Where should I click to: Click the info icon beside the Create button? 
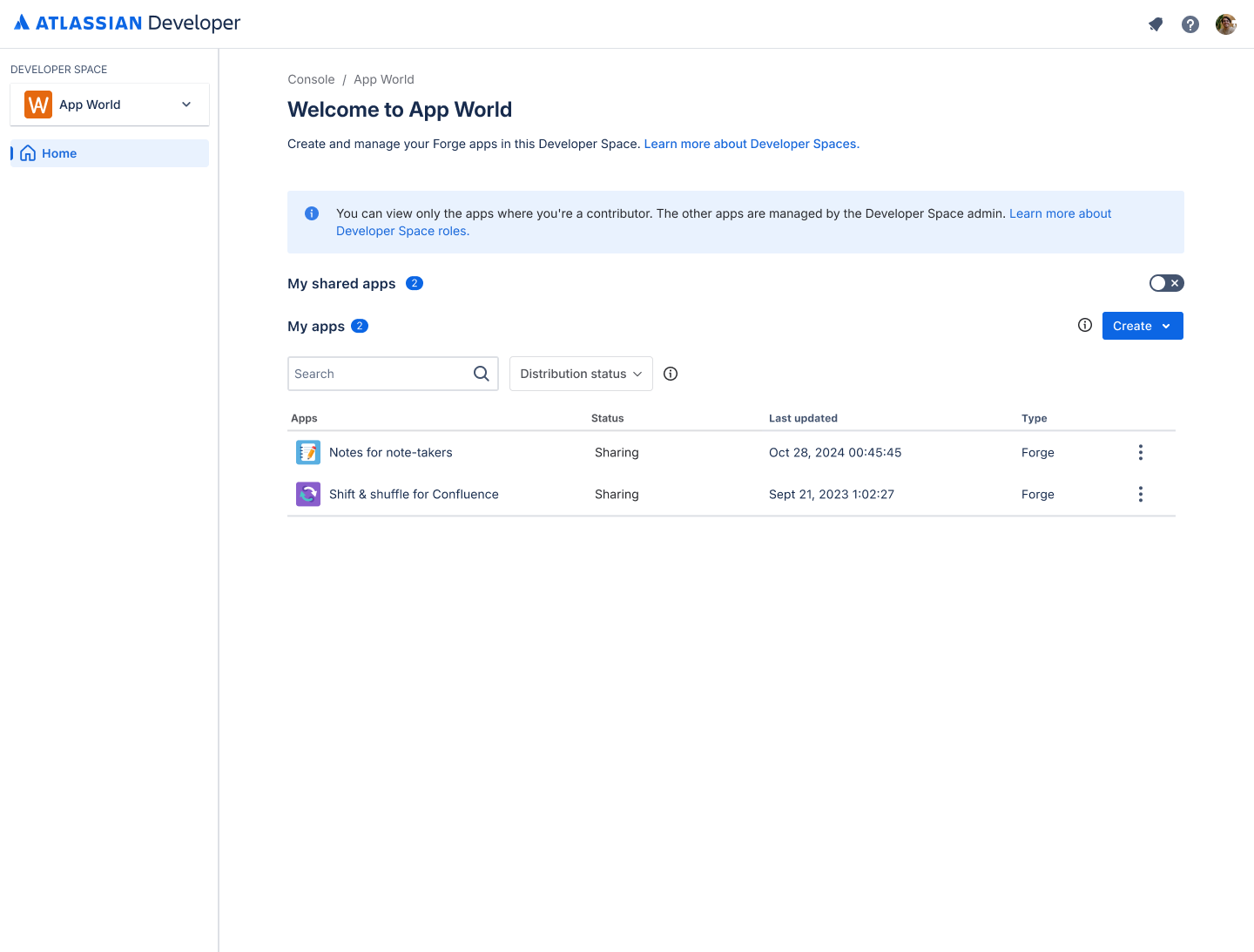click(1085, 325)
